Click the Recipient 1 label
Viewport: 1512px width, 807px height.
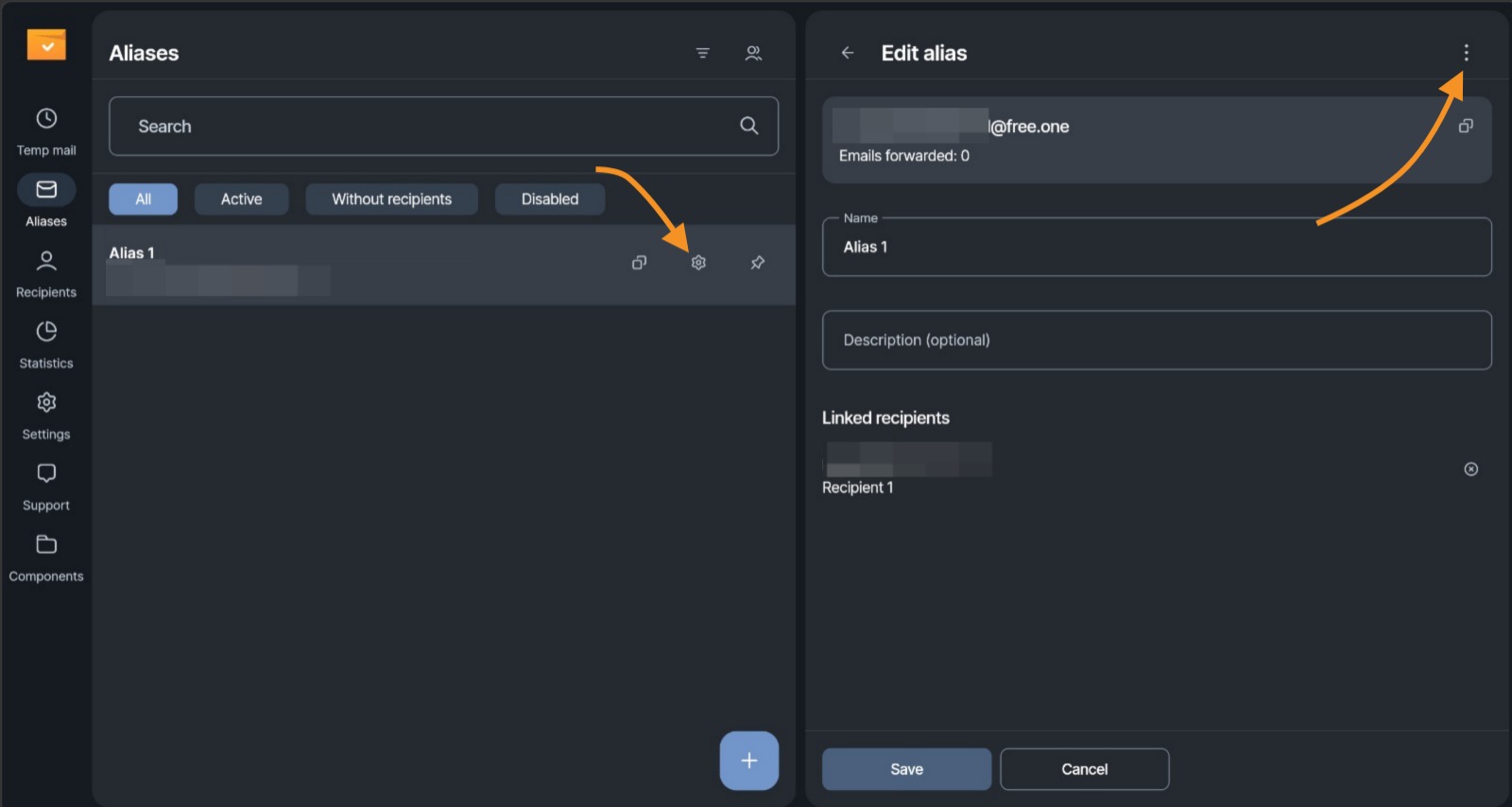857,488
